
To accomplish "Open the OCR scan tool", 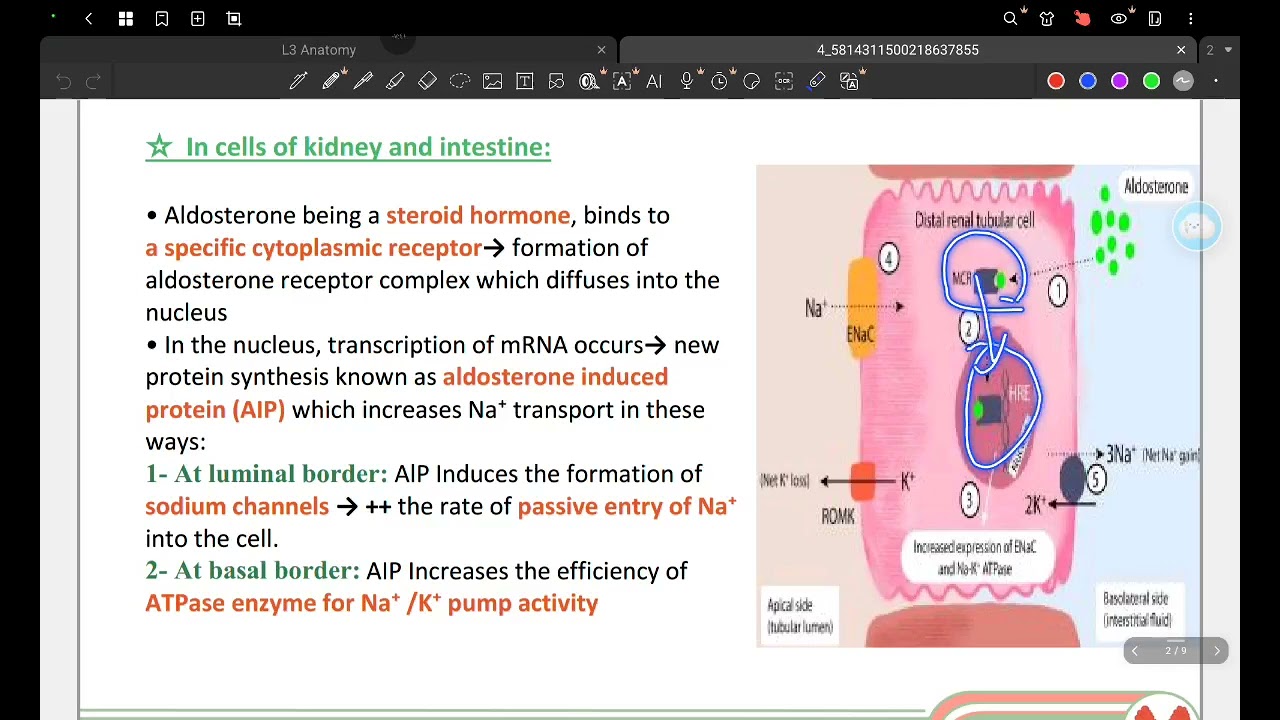I will tap(784, 81).
